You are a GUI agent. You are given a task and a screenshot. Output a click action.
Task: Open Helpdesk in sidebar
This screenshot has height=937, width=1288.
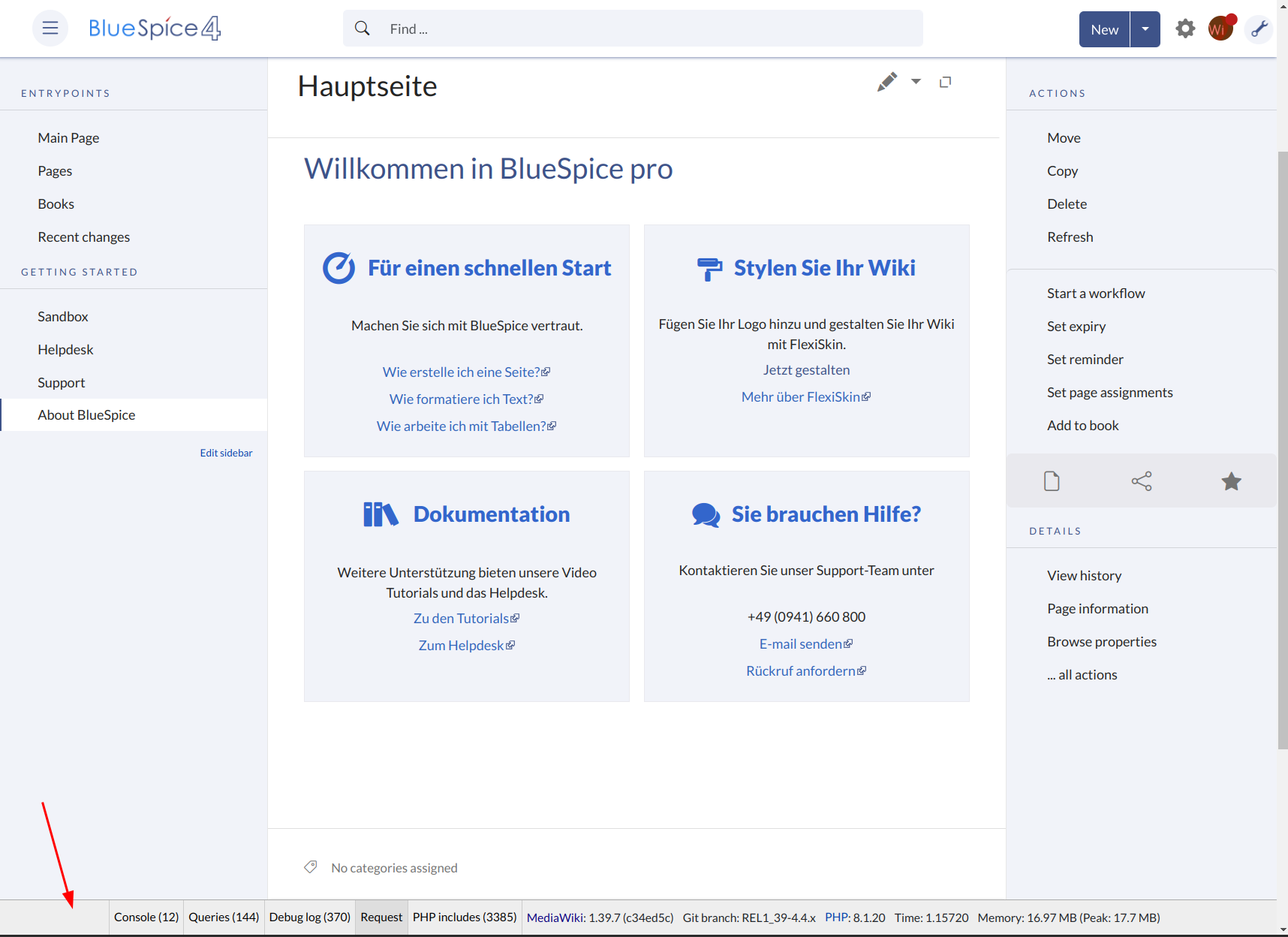(65, 350)
